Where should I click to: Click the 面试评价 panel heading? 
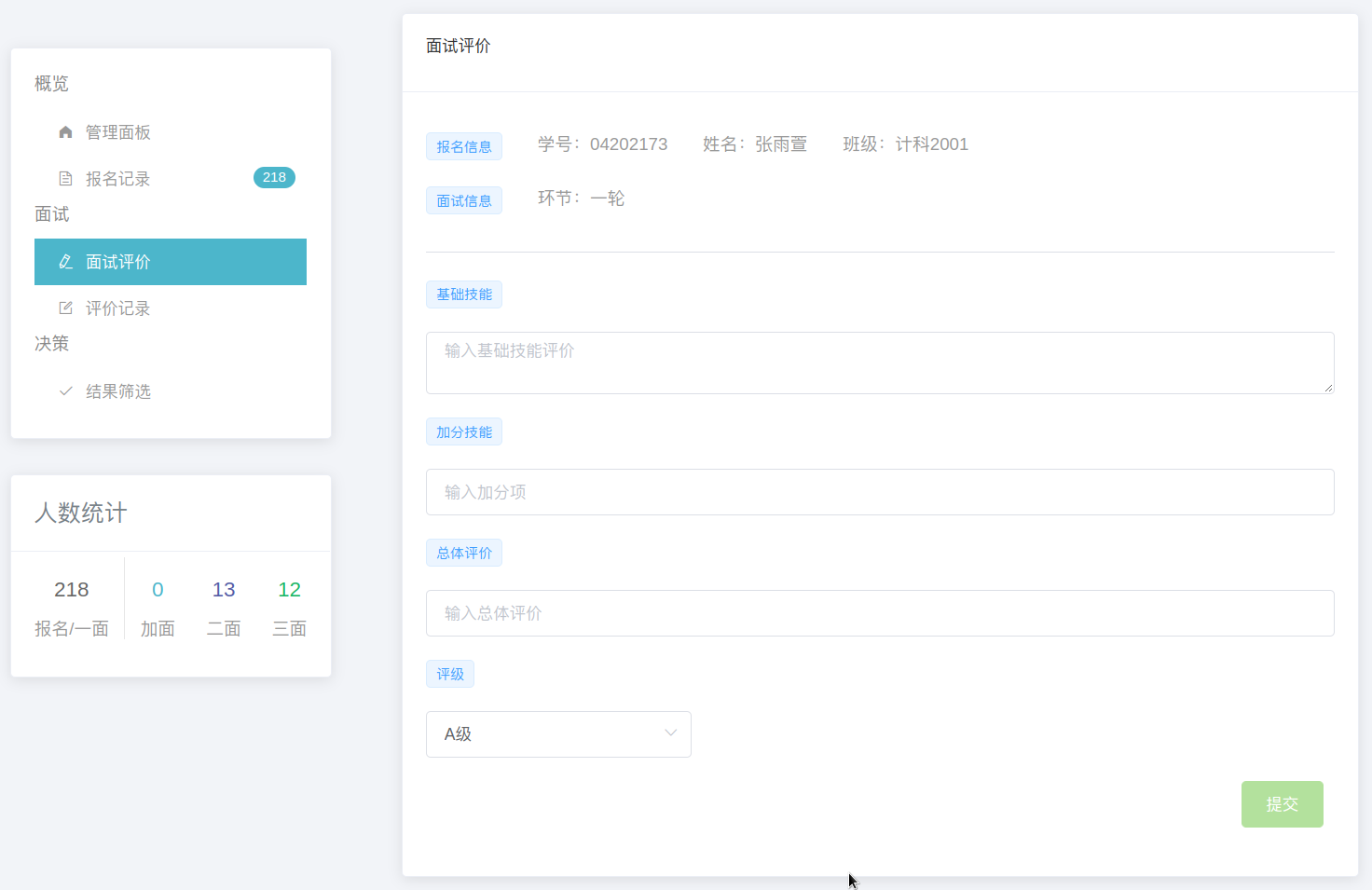click(x=459, y=46)
